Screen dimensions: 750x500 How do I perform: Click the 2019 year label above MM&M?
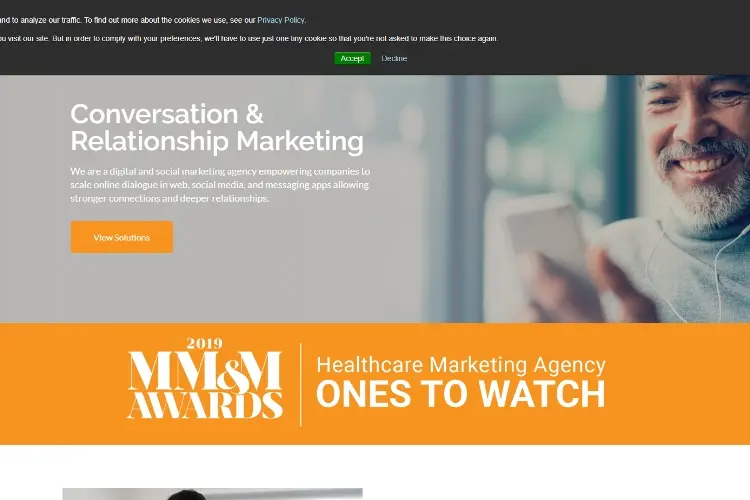[x=204, y=344]
